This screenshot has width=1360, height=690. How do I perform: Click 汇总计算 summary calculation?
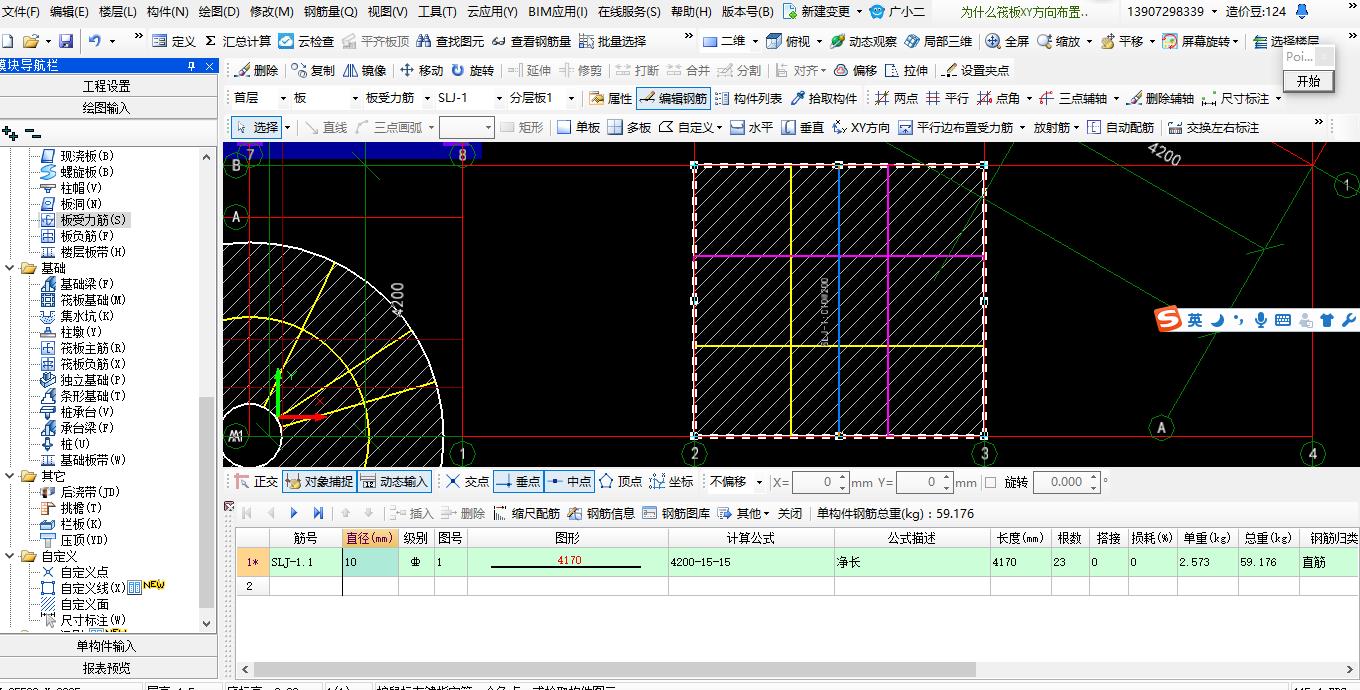[238, 41]
